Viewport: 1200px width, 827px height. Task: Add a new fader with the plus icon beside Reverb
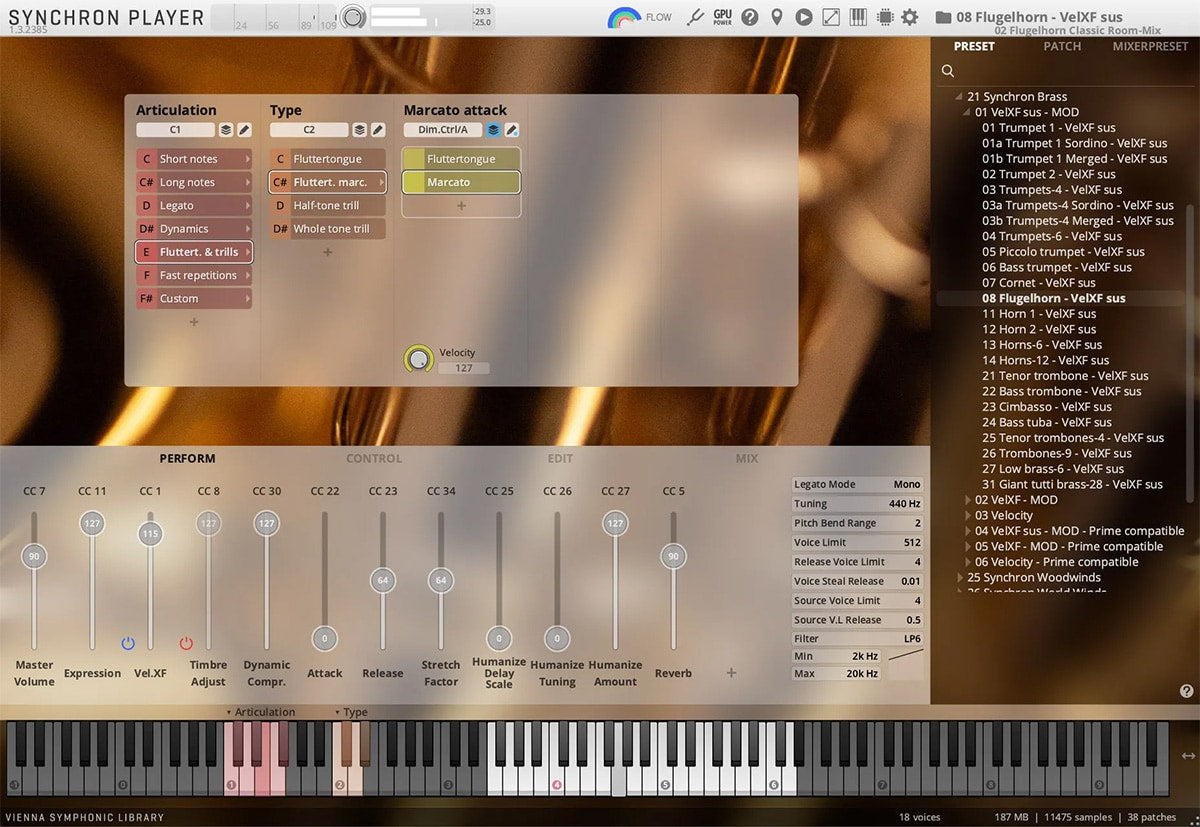pyautogui.click(x=731, y=673)
